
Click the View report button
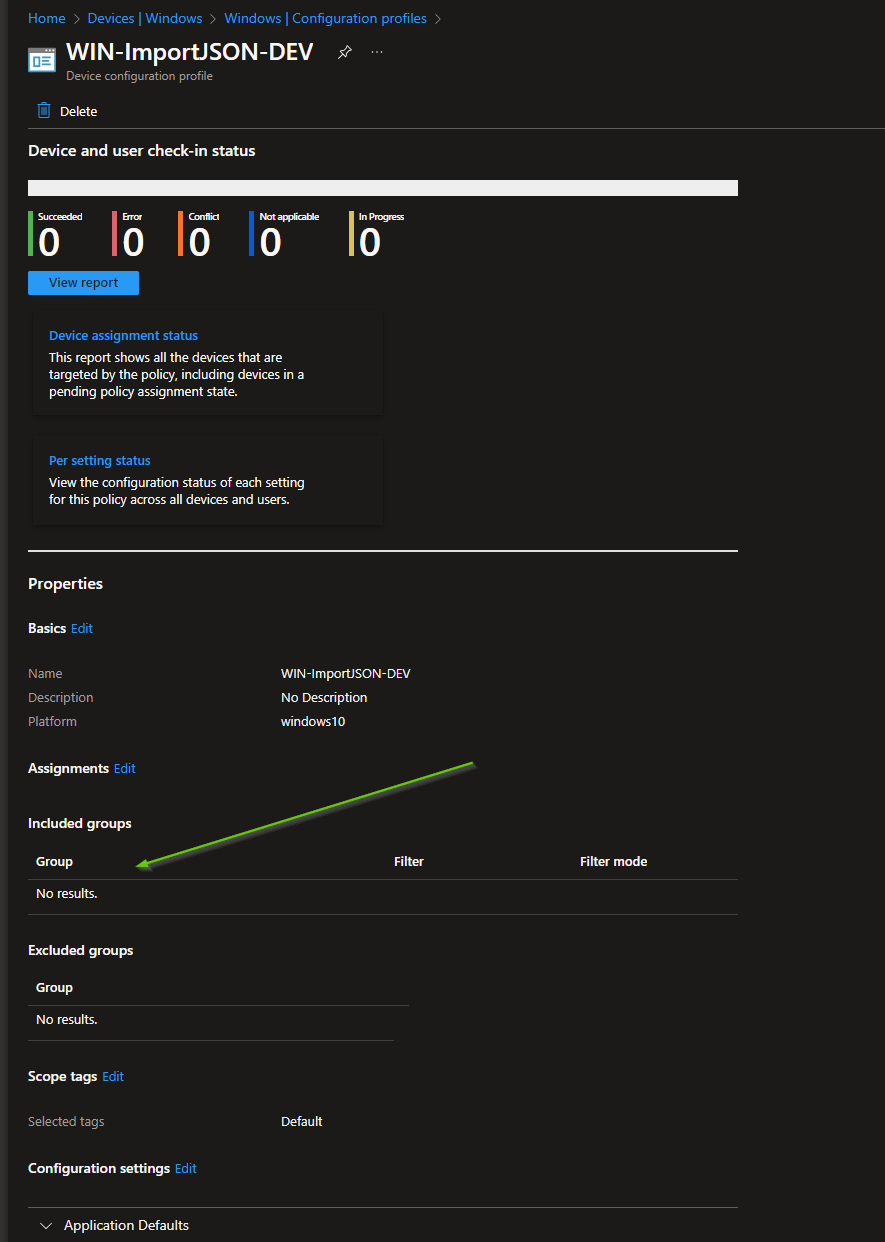coord(83,283)
